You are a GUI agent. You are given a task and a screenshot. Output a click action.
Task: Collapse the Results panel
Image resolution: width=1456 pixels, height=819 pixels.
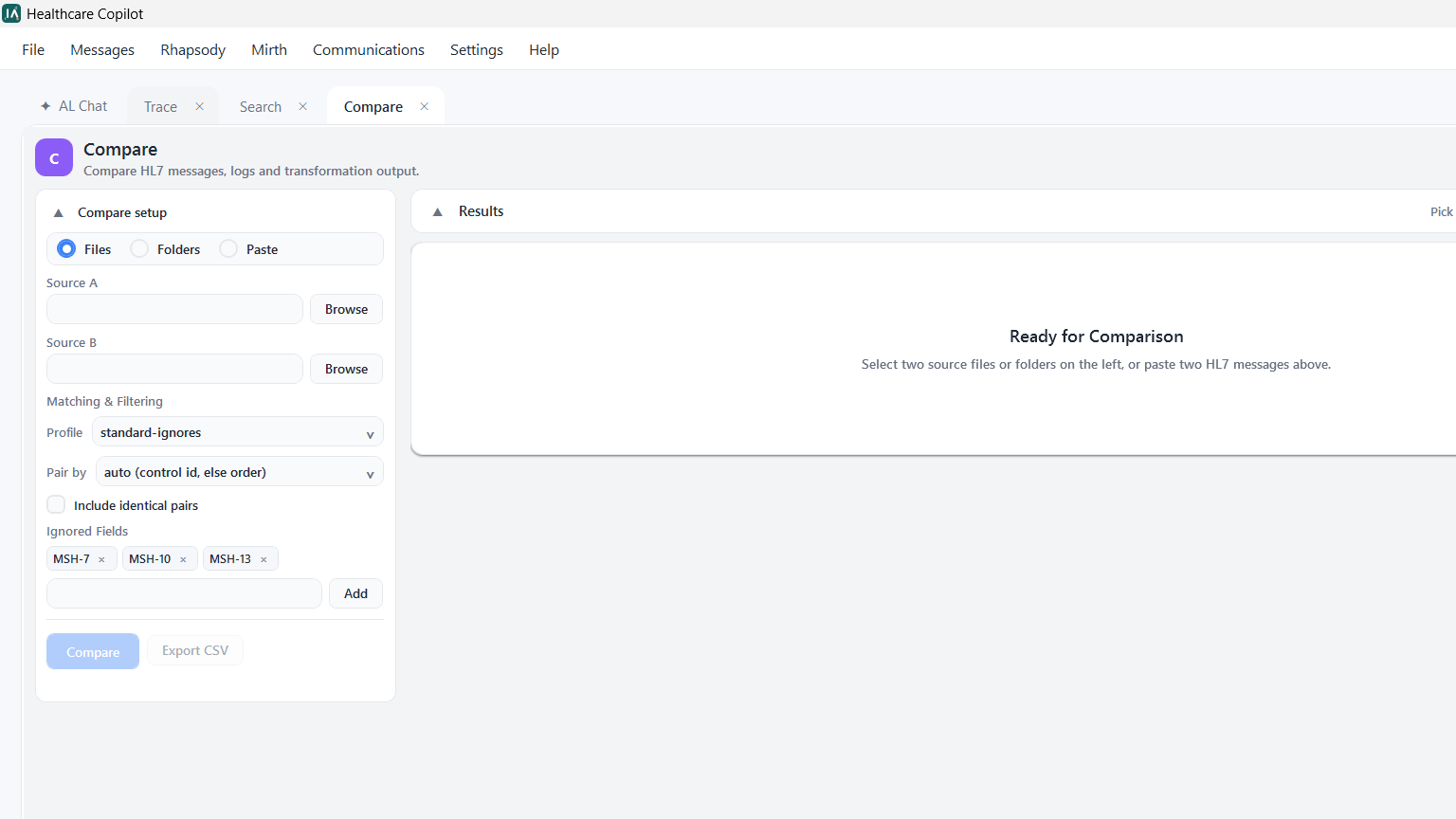(437, 211)
